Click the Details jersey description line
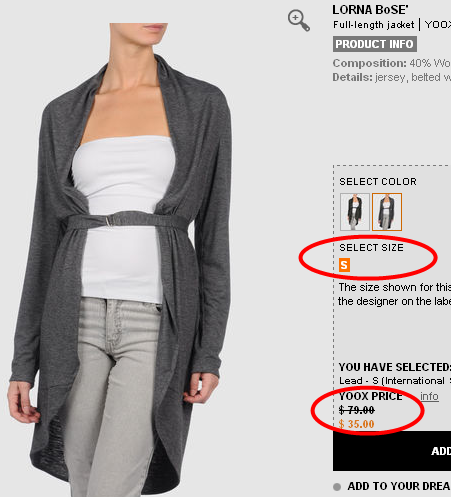Viewport: 451px width, 497px height. 392,77
